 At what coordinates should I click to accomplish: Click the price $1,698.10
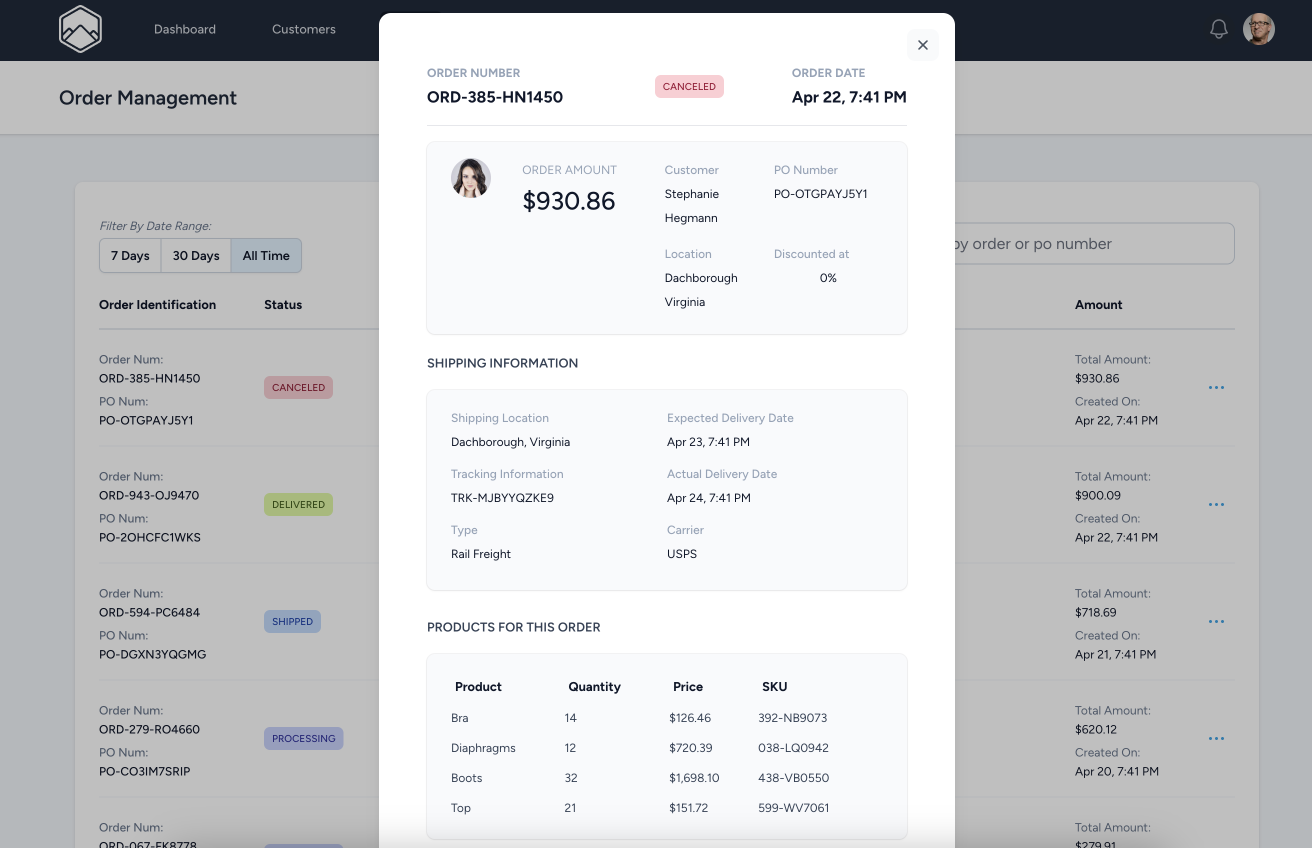point(694,778)
